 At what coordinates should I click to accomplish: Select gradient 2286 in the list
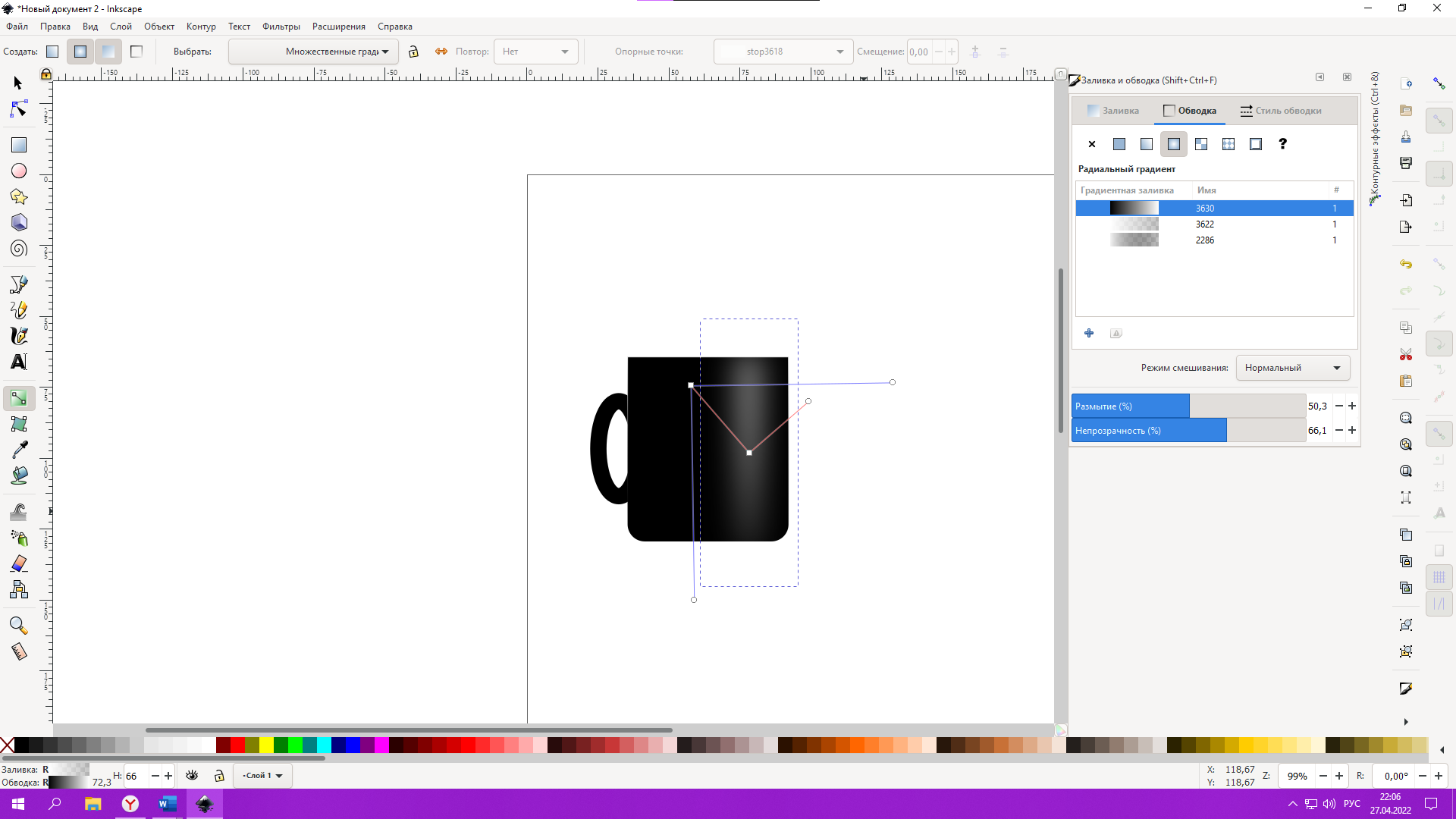1214,240
